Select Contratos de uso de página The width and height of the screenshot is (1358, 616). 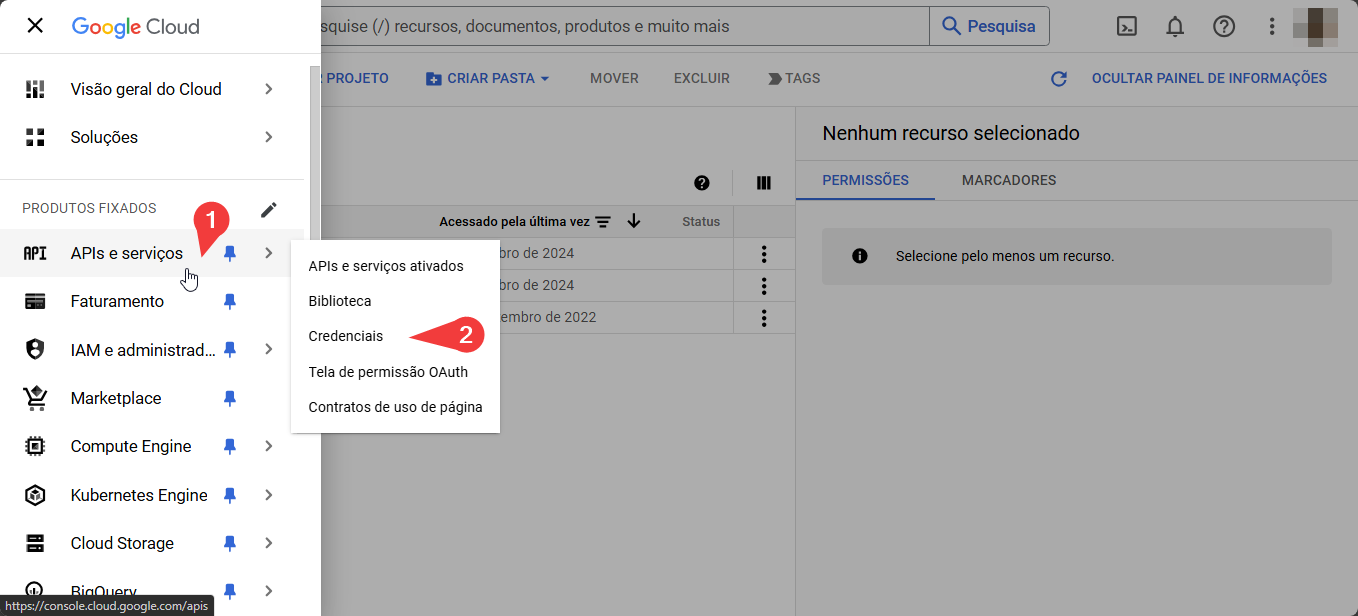click(395, 407)
